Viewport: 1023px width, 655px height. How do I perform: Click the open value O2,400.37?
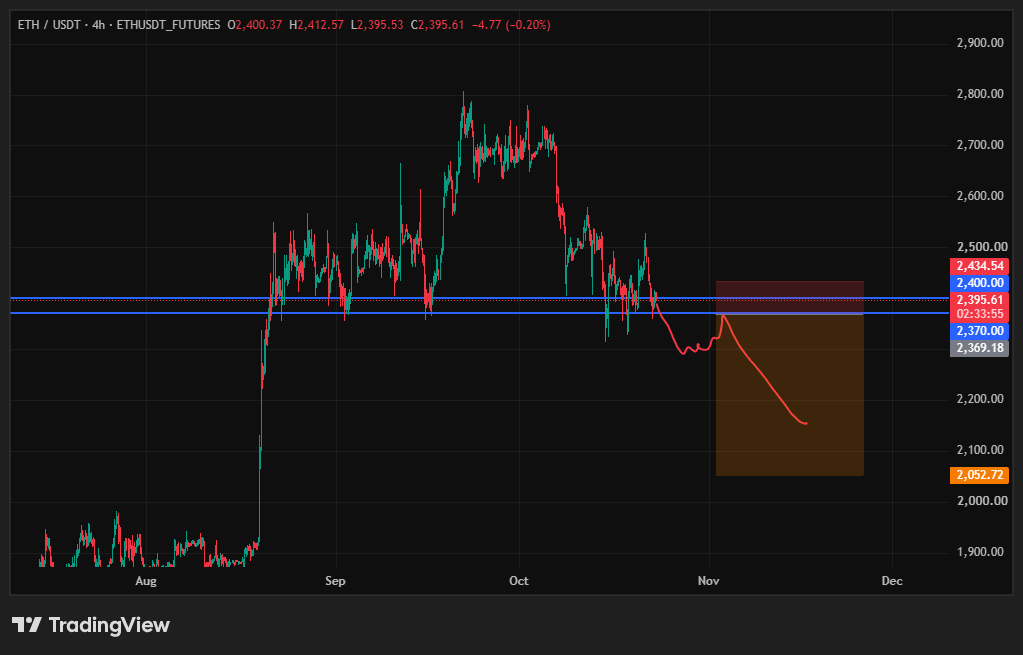(254, 25)
